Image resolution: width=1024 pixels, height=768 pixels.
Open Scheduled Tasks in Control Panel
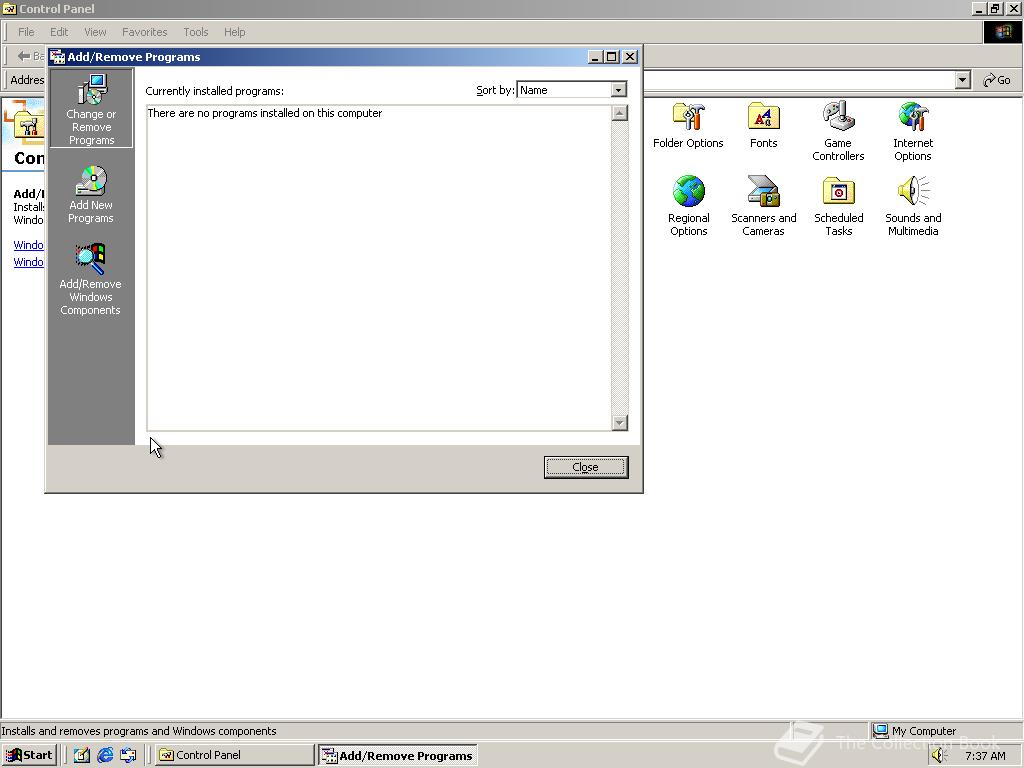click(839, 206)
